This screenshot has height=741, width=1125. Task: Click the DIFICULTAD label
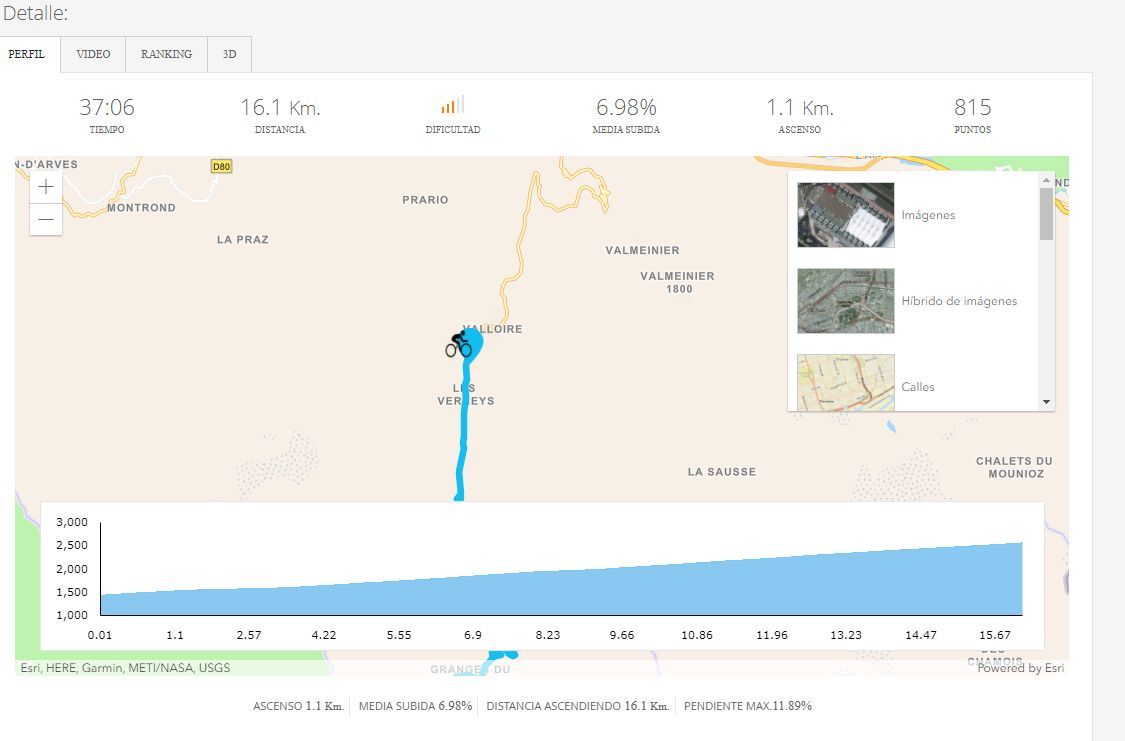click(x=453, y=130)
